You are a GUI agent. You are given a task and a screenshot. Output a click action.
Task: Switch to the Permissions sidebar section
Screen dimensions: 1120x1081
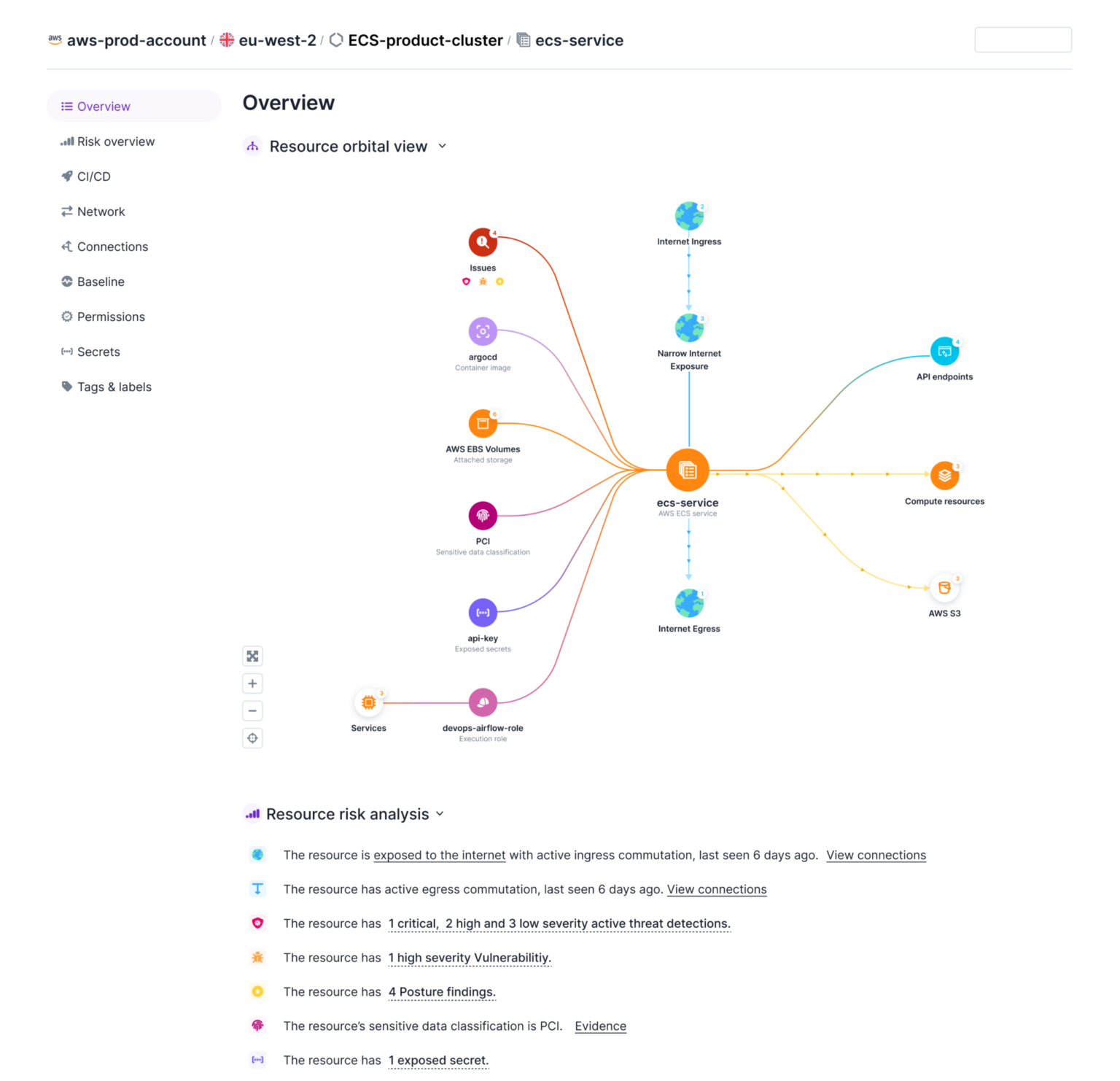(111, 317)
